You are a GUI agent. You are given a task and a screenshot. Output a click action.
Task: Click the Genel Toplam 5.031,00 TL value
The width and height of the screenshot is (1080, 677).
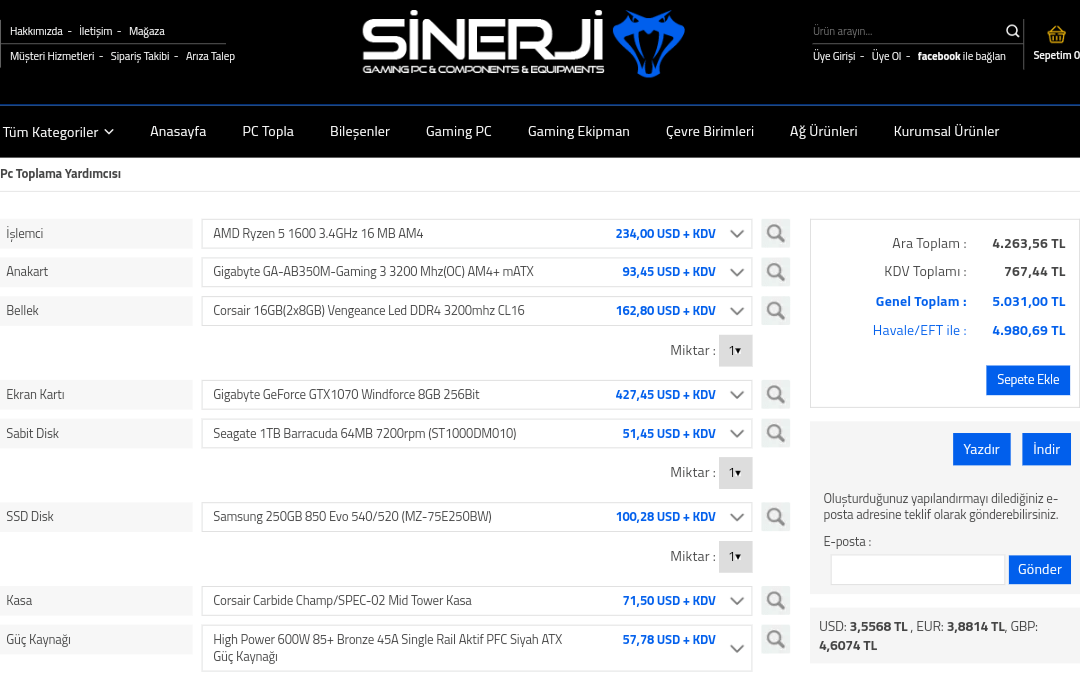[1028, 302]
